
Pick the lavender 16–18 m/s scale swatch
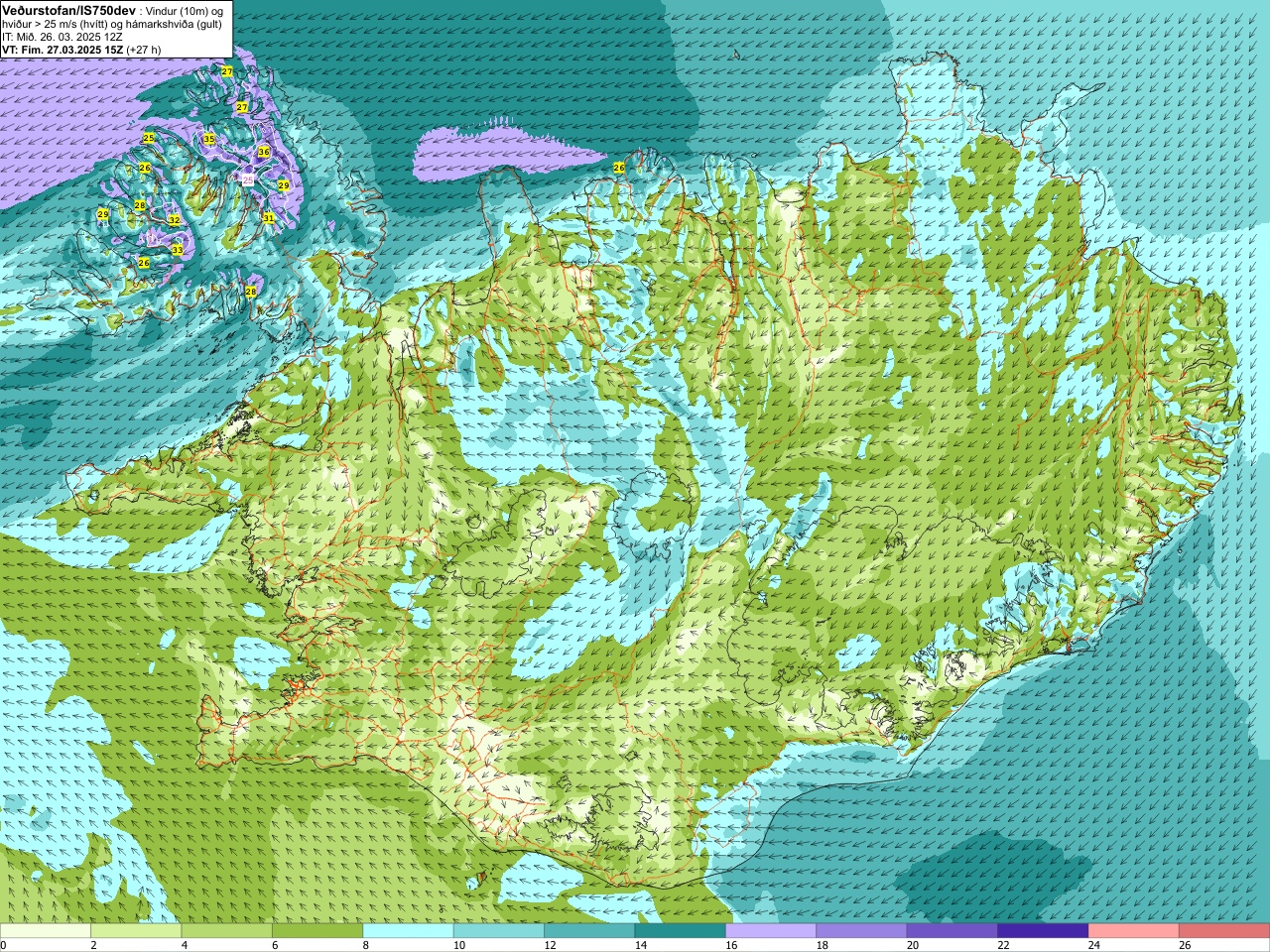771,931
